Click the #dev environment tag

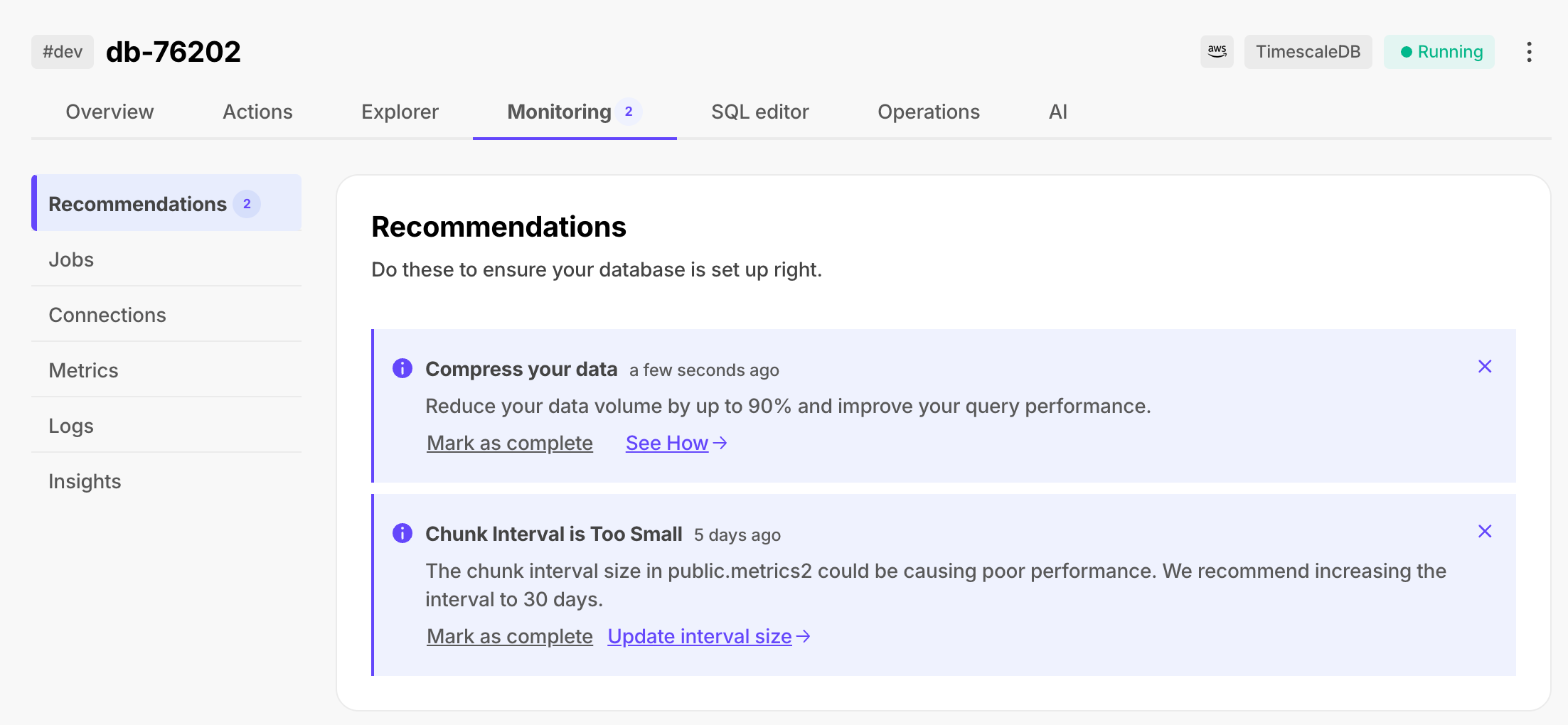63,52
